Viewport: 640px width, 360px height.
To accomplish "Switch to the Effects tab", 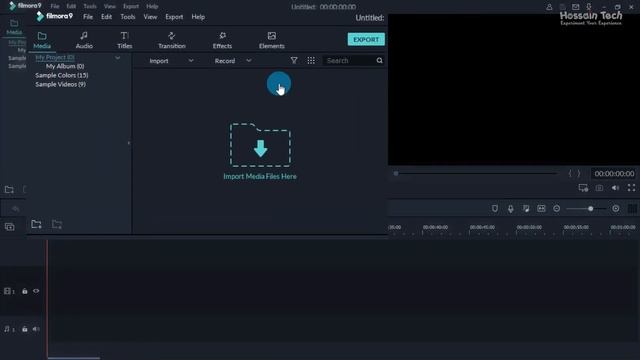I will 222,40.
